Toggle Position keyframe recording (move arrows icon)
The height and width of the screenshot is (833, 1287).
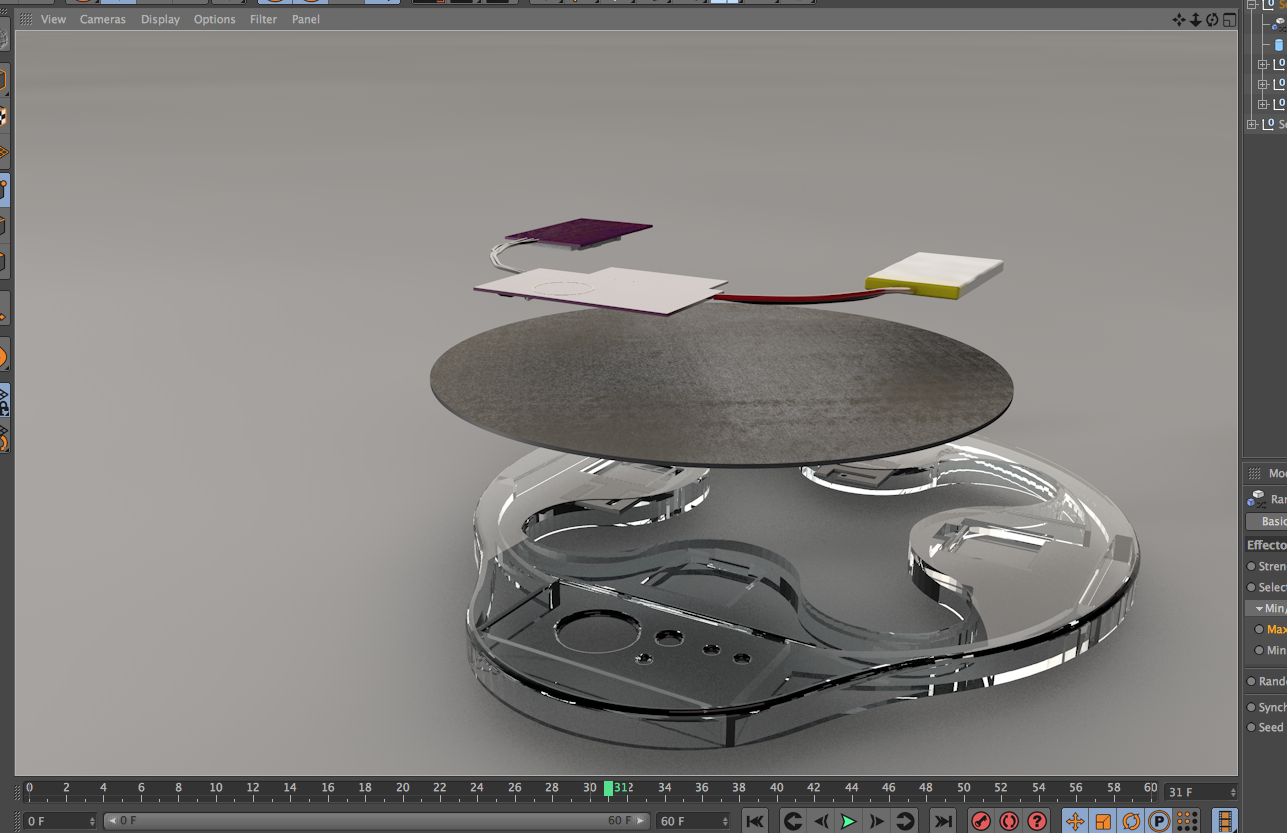pyautogui.click(x=1075, y=821)
